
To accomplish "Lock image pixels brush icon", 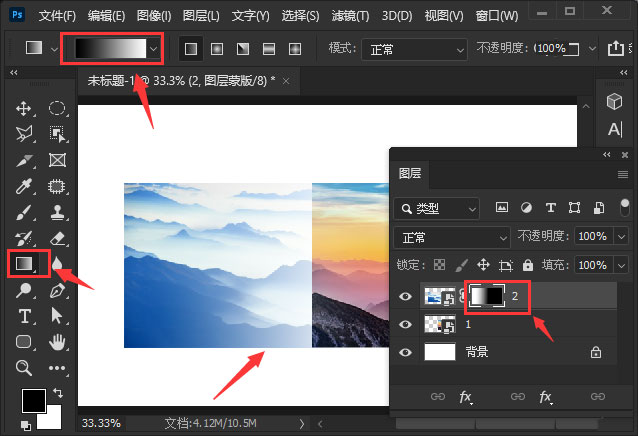I will pos(461,265).
